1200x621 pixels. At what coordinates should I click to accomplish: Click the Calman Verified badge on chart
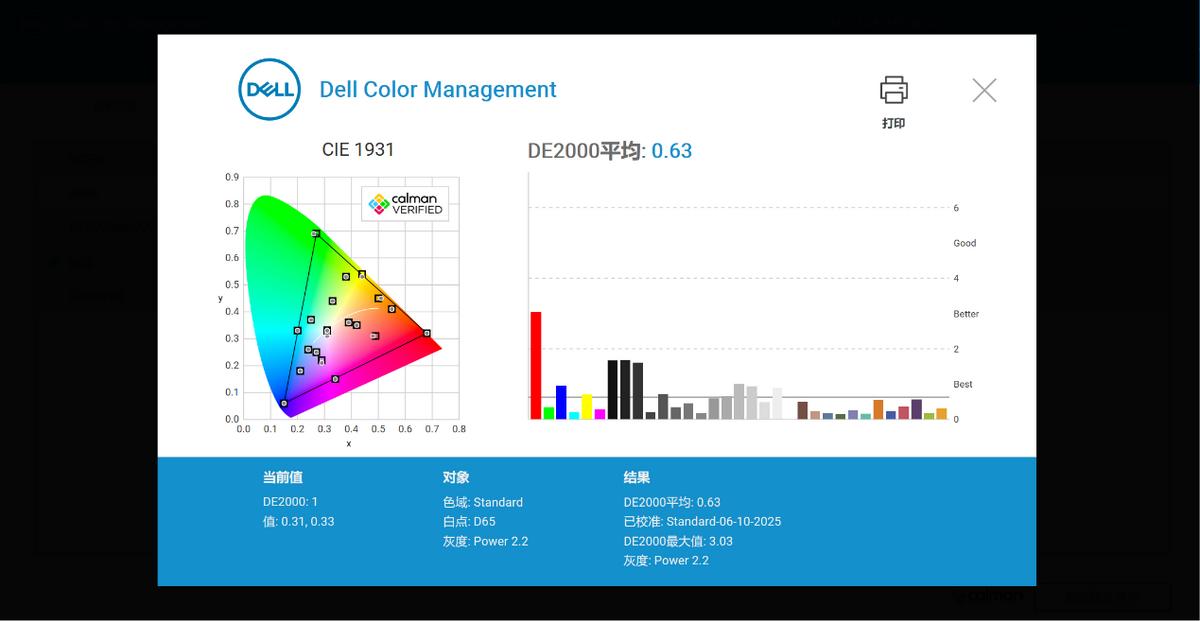[405, 203]
